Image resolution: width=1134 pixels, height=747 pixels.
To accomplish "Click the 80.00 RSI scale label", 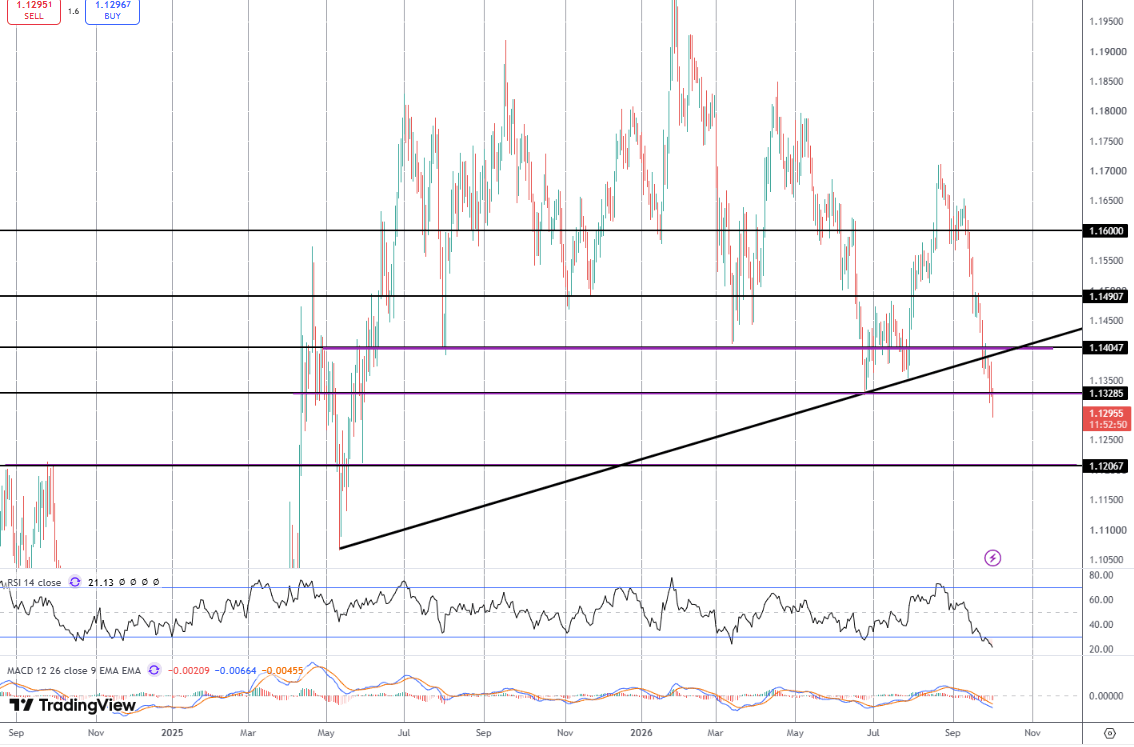I will click(1101, 576).
